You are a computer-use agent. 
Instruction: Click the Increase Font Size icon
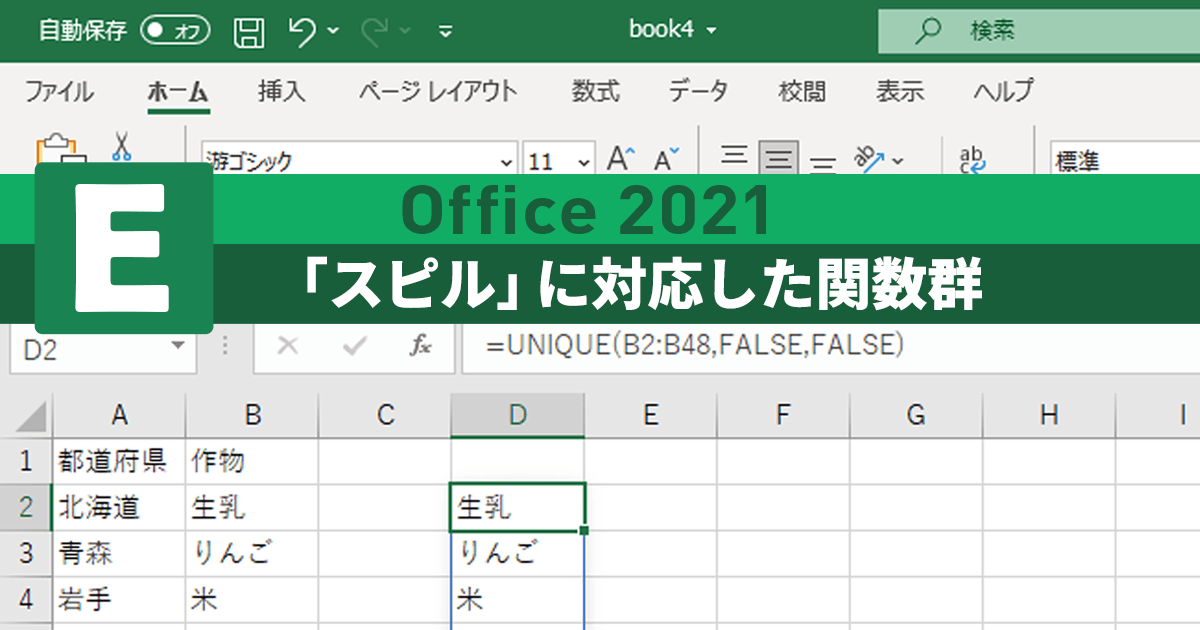621,159
